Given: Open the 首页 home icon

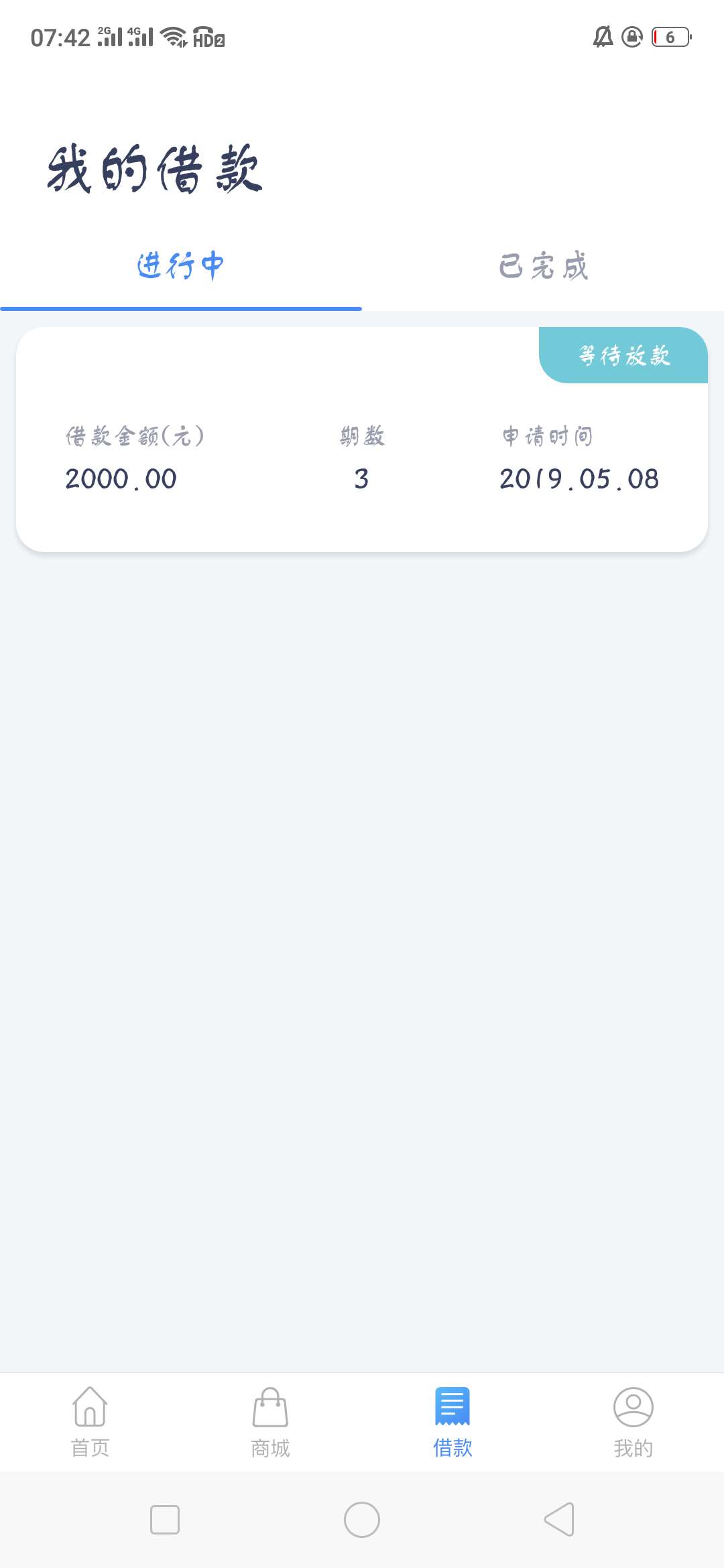Looking at the screenshot, I should (x=90, y=1407).
